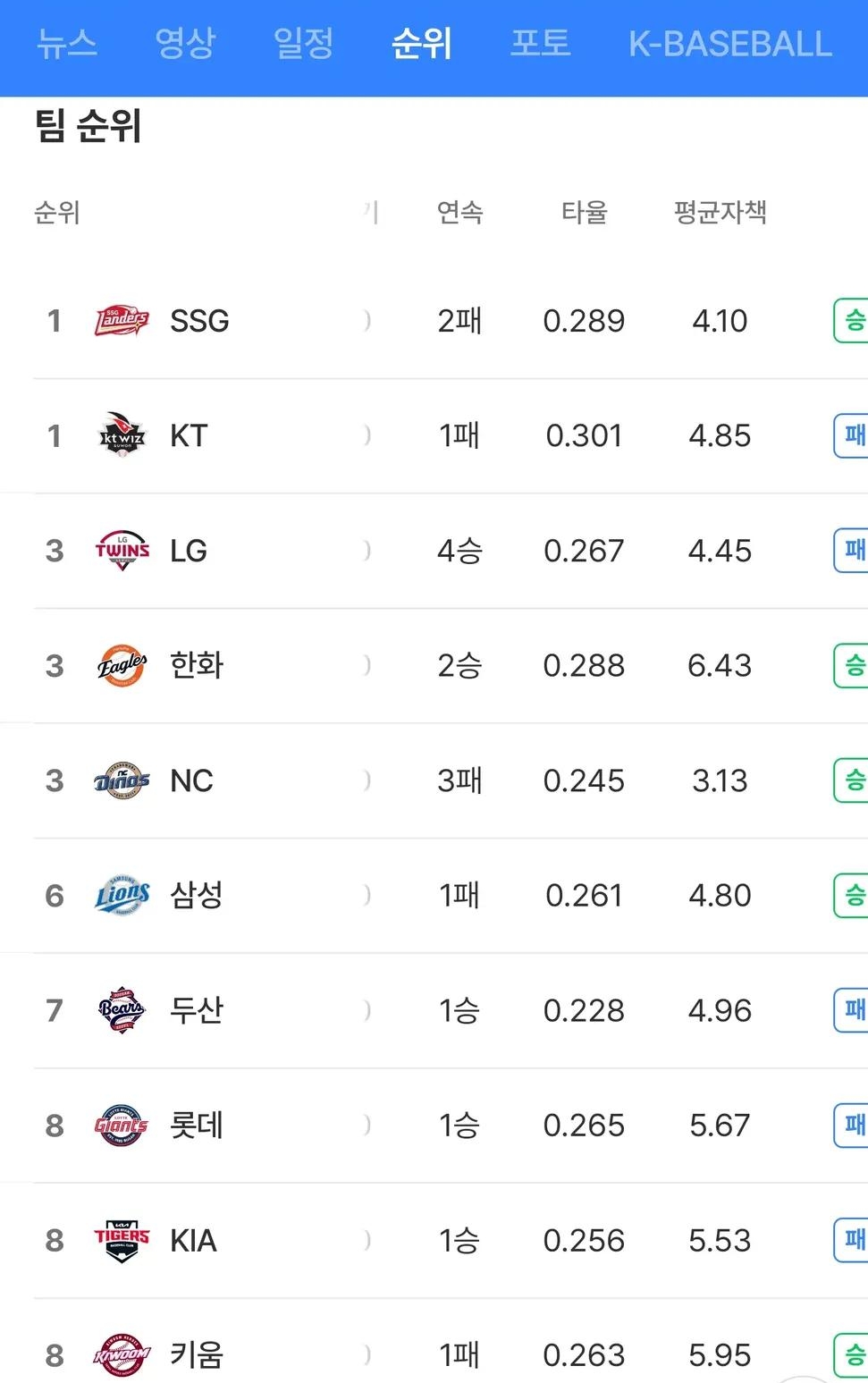This screenshot has width=868, height=1383.
Task: Select the Kiwoom Heroes logo
Action: [122, 1354]
